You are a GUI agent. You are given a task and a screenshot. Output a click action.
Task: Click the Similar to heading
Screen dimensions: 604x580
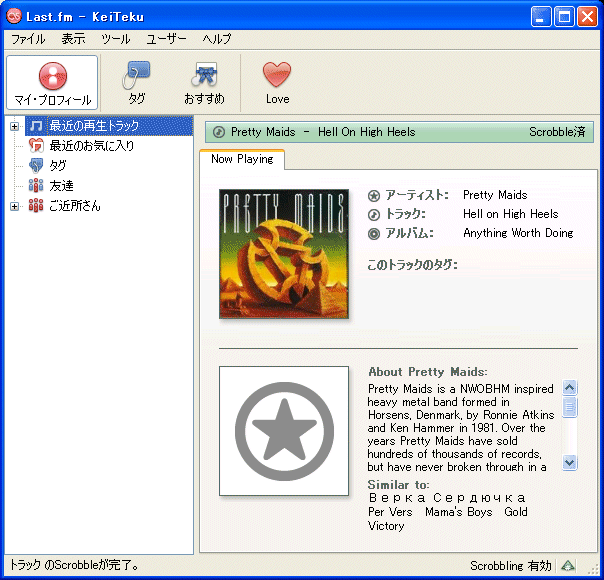tap(398, 484)
